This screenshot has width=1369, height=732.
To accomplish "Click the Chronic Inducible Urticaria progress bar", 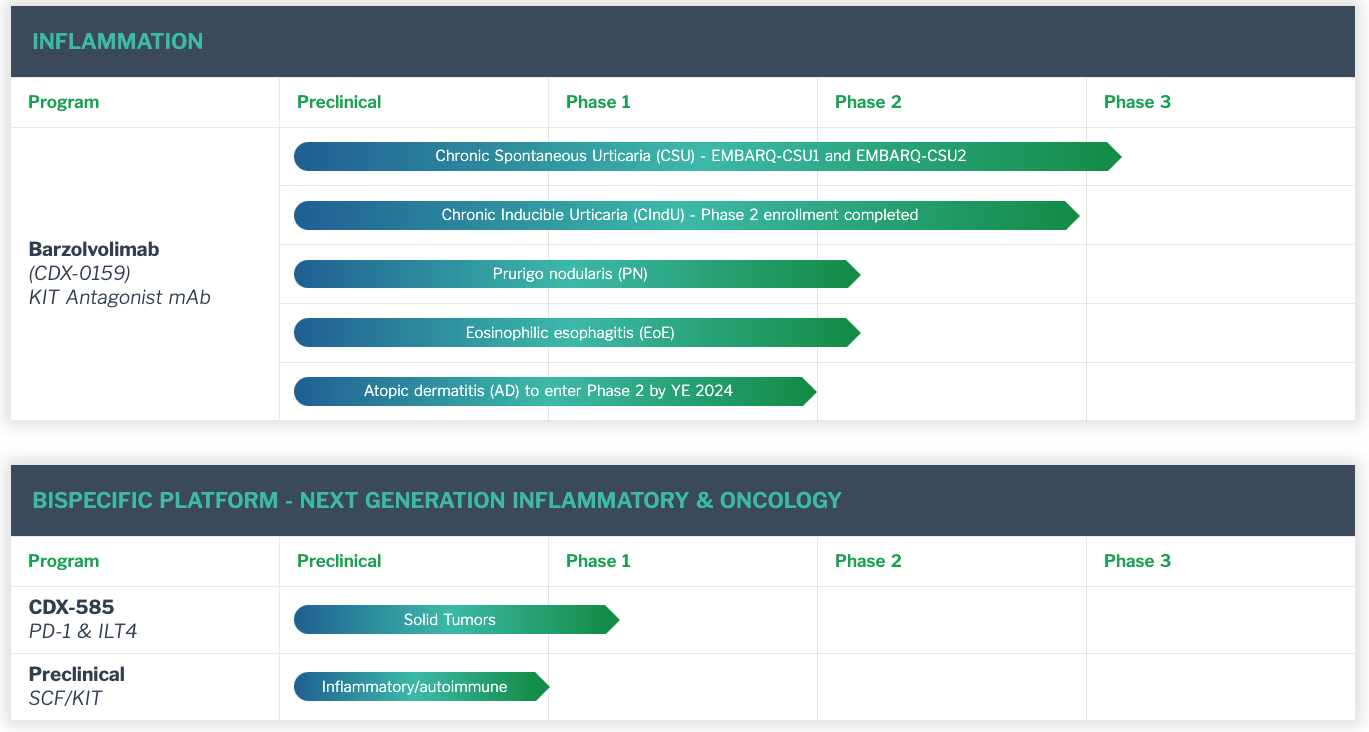I will [x=687, y=215].
